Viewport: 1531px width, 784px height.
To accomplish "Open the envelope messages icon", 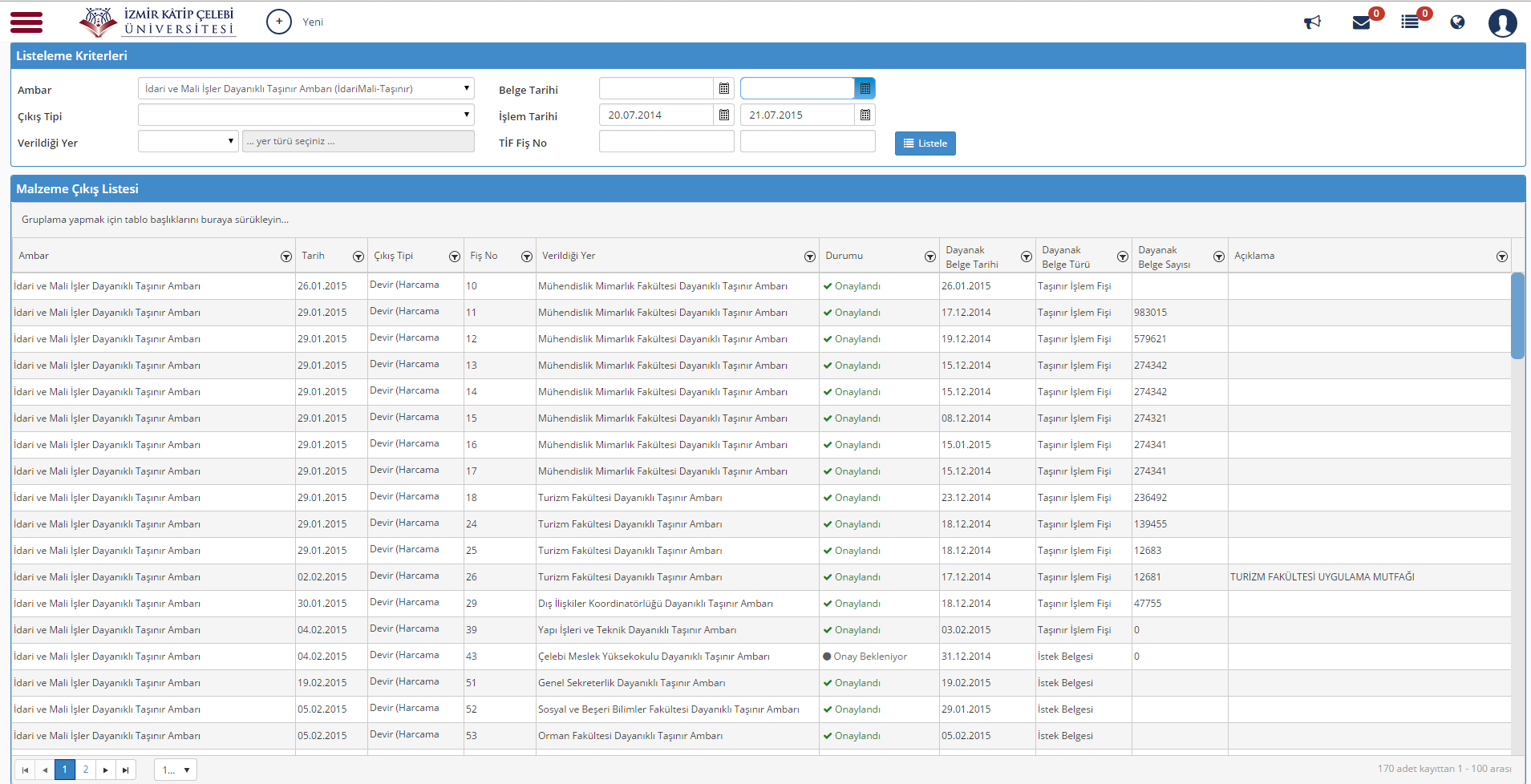I will (1362, 22).
